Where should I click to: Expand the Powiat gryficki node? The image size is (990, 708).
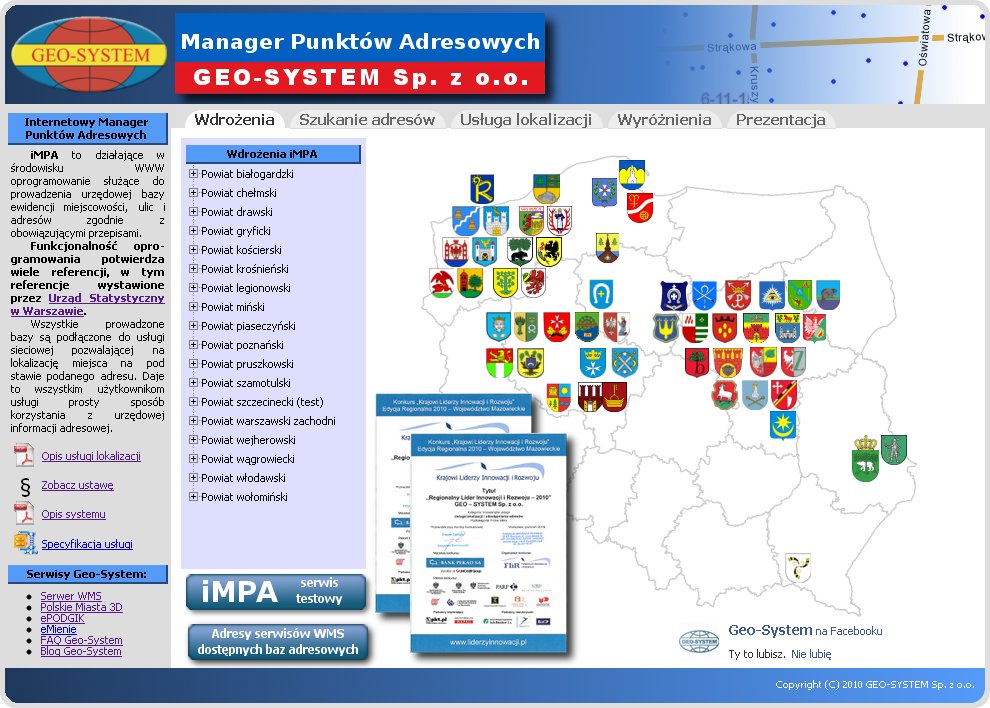coord(194,231)
